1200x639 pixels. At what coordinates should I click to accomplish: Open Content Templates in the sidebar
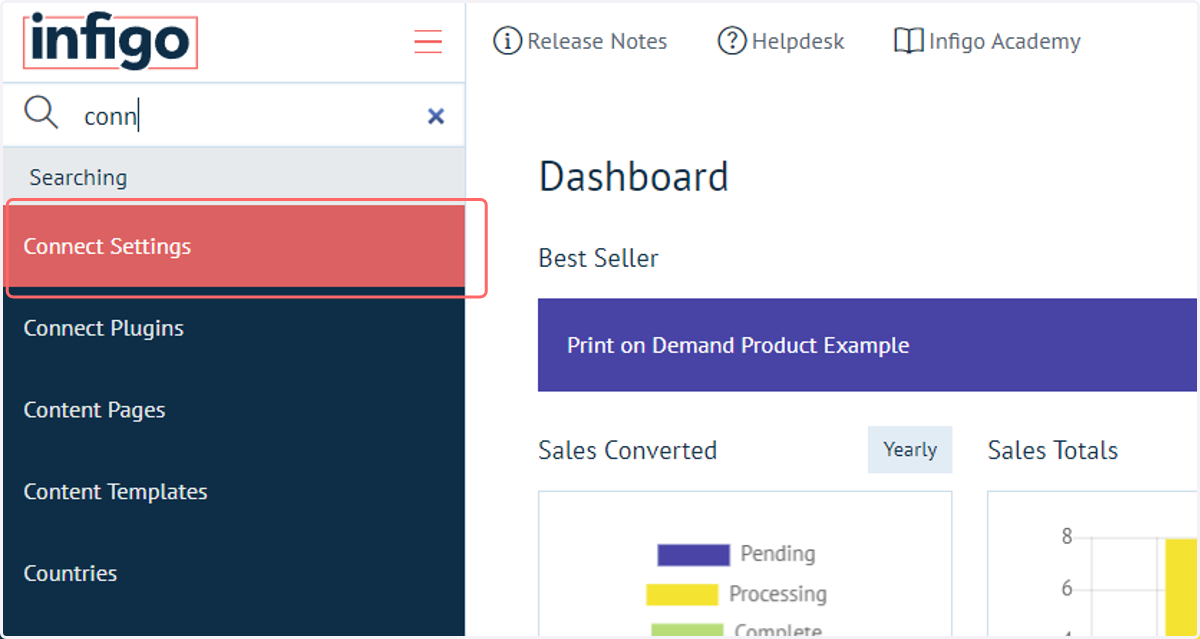[234, 492]
